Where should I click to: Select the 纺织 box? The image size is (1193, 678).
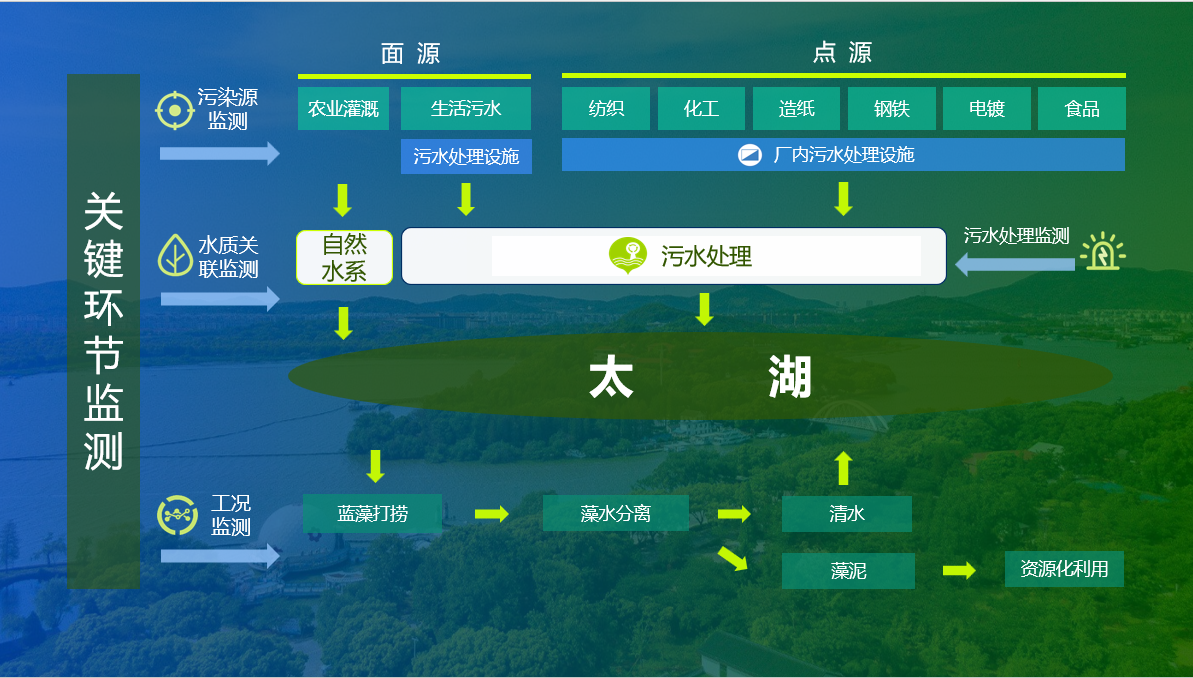[x=606, y=109]
